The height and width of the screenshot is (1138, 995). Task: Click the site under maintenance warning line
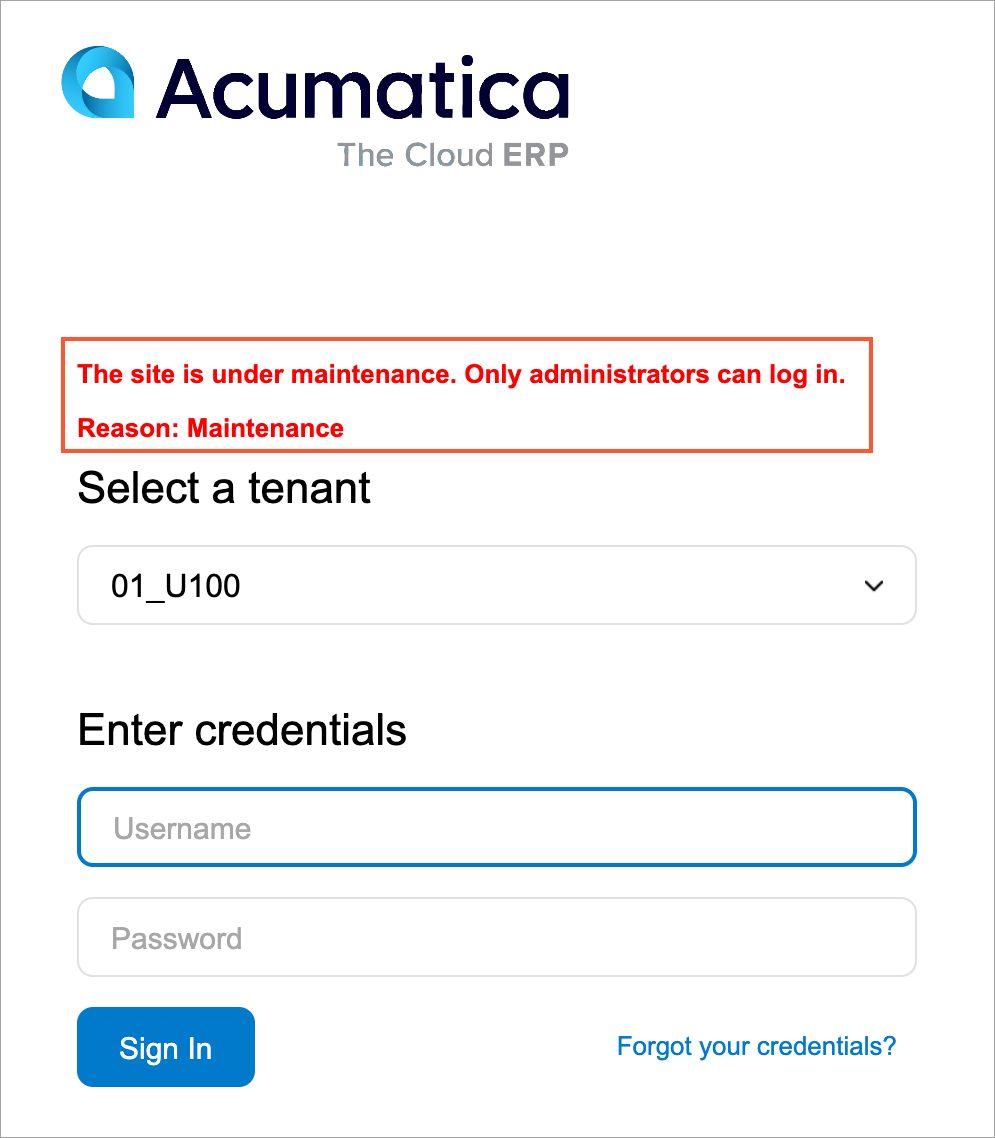(x=462, y=375)
